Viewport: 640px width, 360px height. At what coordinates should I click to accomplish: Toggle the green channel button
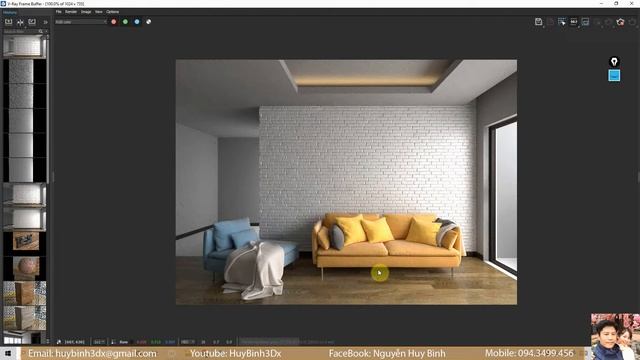(125, 22)
